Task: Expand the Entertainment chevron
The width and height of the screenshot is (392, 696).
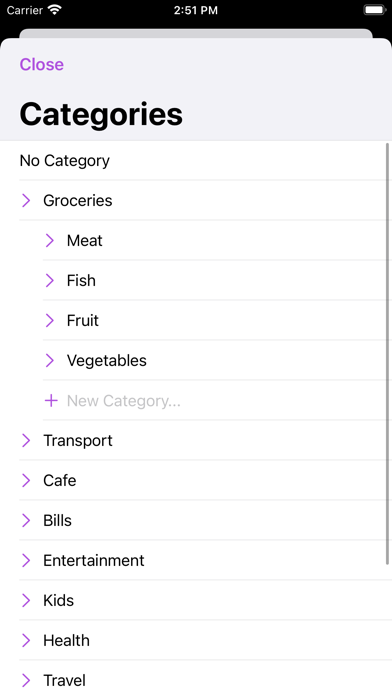Action: (x=26, y=560)
